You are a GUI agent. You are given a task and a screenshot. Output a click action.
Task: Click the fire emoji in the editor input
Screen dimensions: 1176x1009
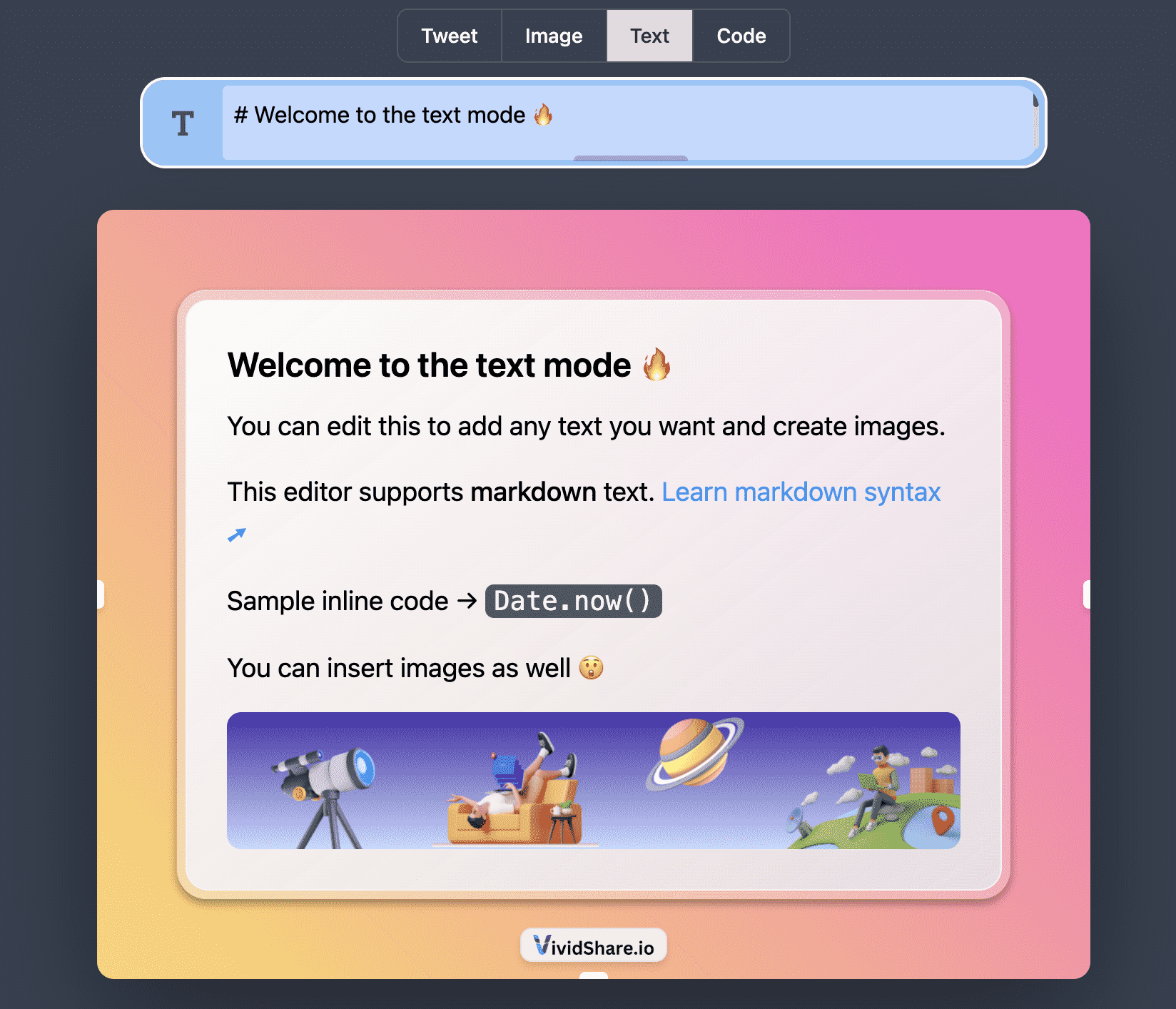click(x=543, y=114)
